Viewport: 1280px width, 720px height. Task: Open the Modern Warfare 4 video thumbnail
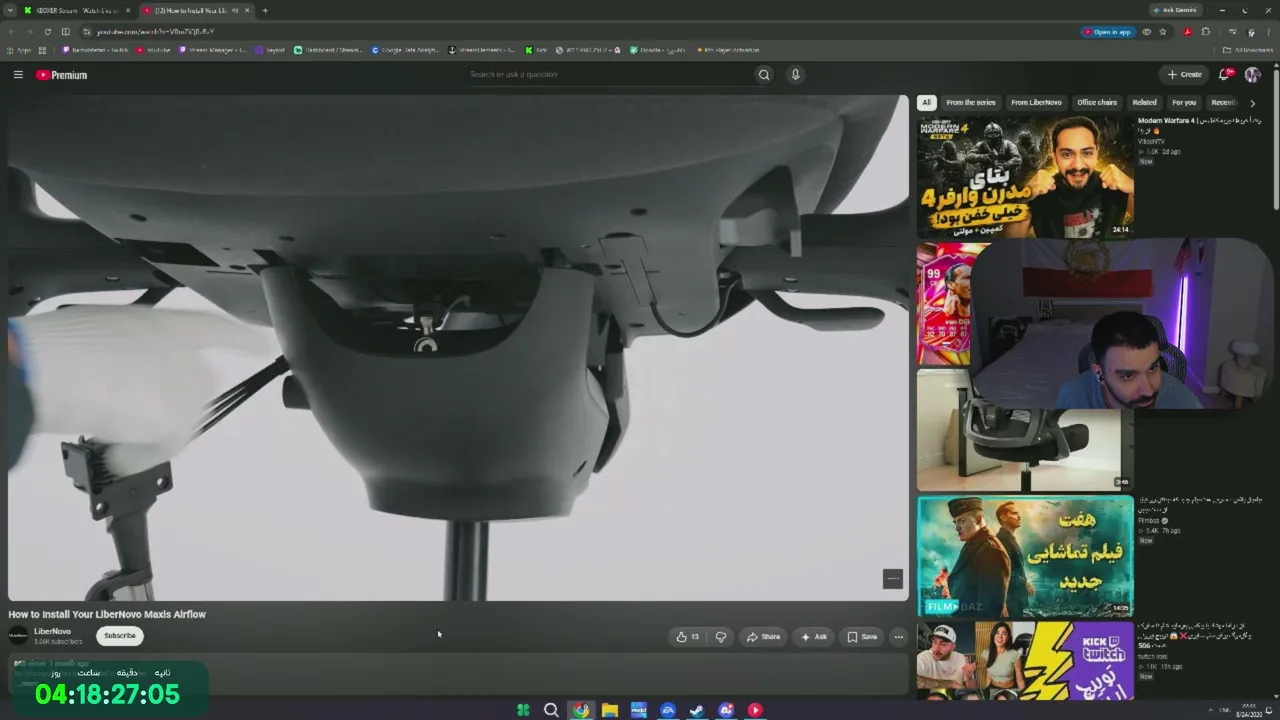(x=1025, y=177)
